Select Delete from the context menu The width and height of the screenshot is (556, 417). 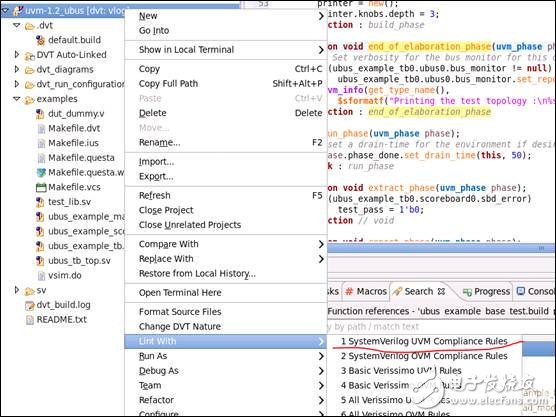pyautogui.click(x=226, y=113)
